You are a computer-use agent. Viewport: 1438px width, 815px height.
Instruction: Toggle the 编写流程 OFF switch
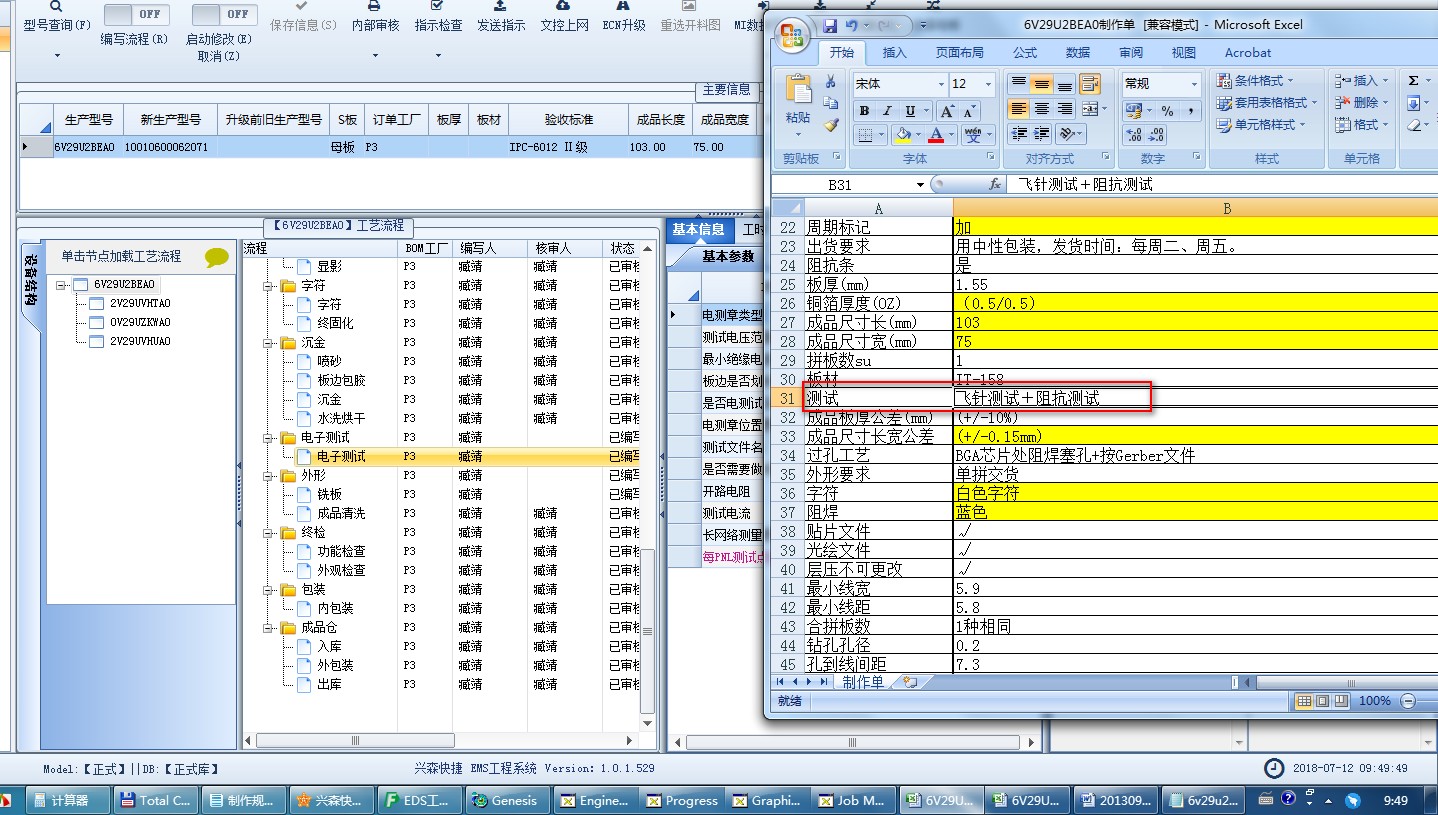pos(136,15)
